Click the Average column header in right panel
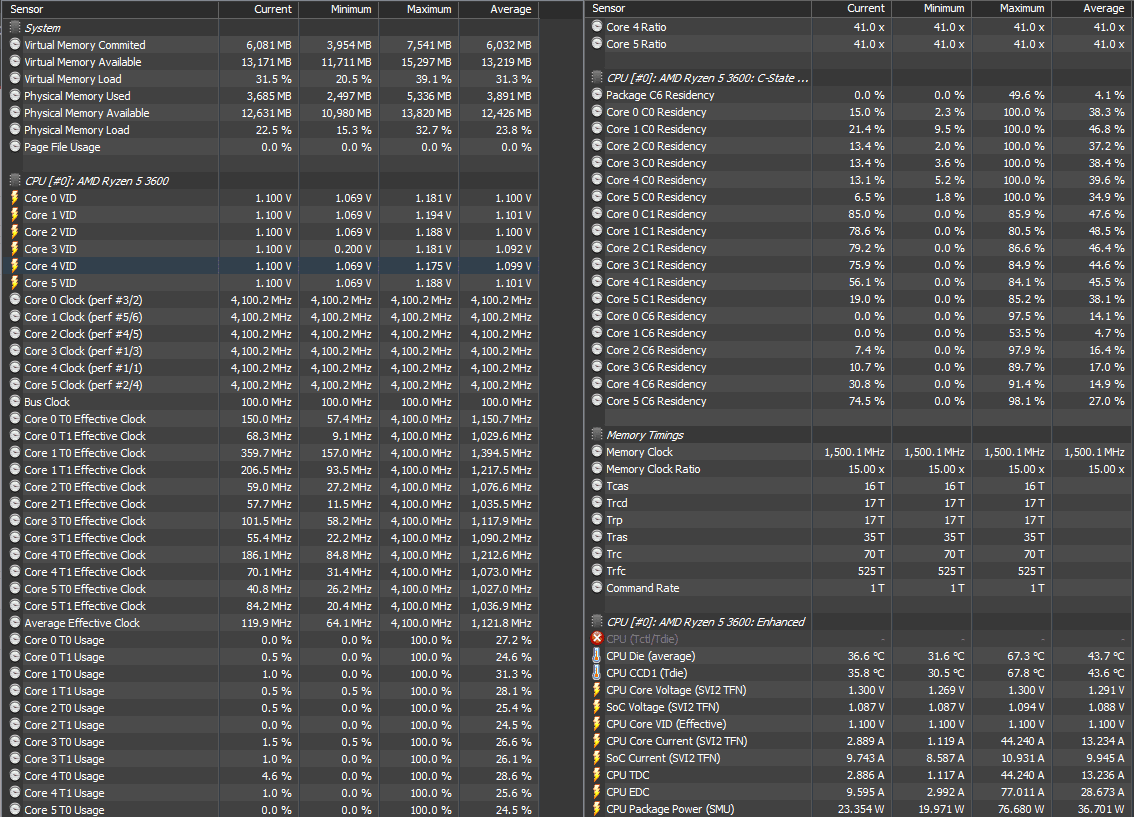1134x817 pixels. click(1091, 9)
